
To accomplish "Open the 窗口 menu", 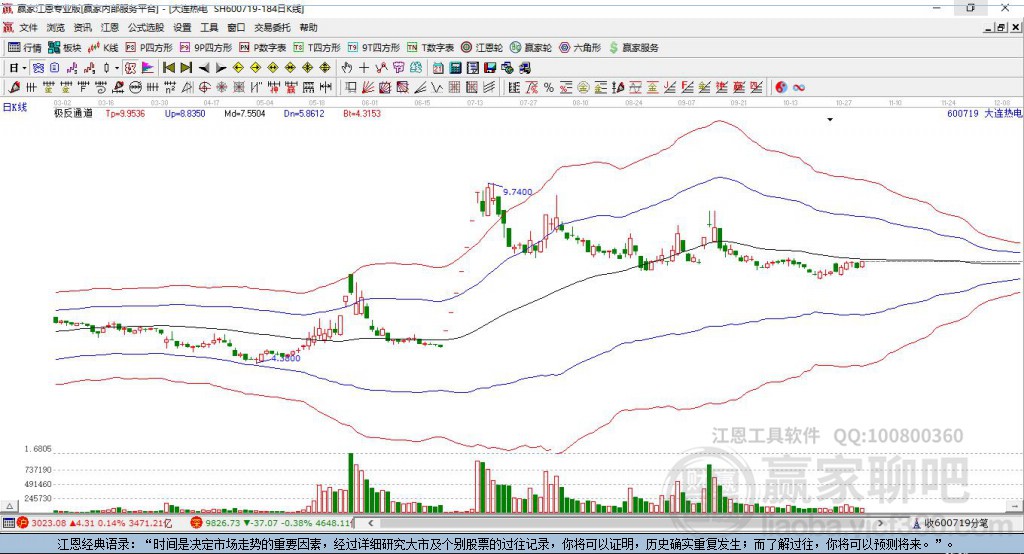I will (236, 27).
